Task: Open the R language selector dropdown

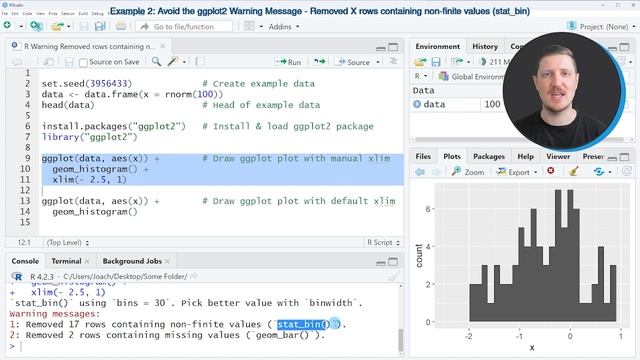Action: pyautogui.click(x=421, y=76)
